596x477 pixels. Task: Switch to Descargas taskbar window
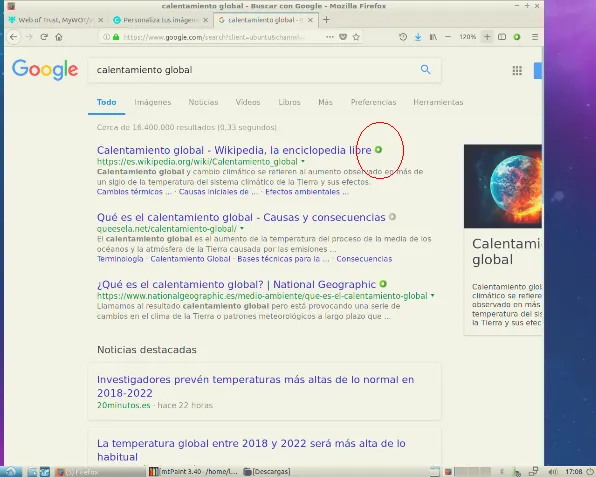tap(267, 472)
